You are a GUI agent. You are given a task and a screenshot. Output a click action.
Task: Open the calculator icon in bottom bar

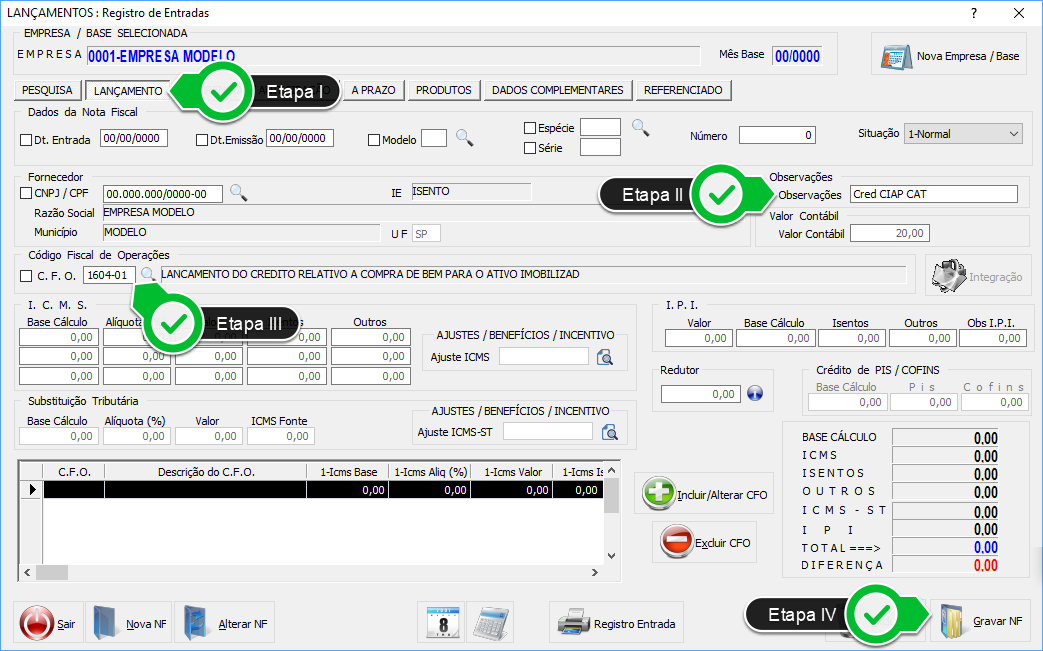pos(490,623)
